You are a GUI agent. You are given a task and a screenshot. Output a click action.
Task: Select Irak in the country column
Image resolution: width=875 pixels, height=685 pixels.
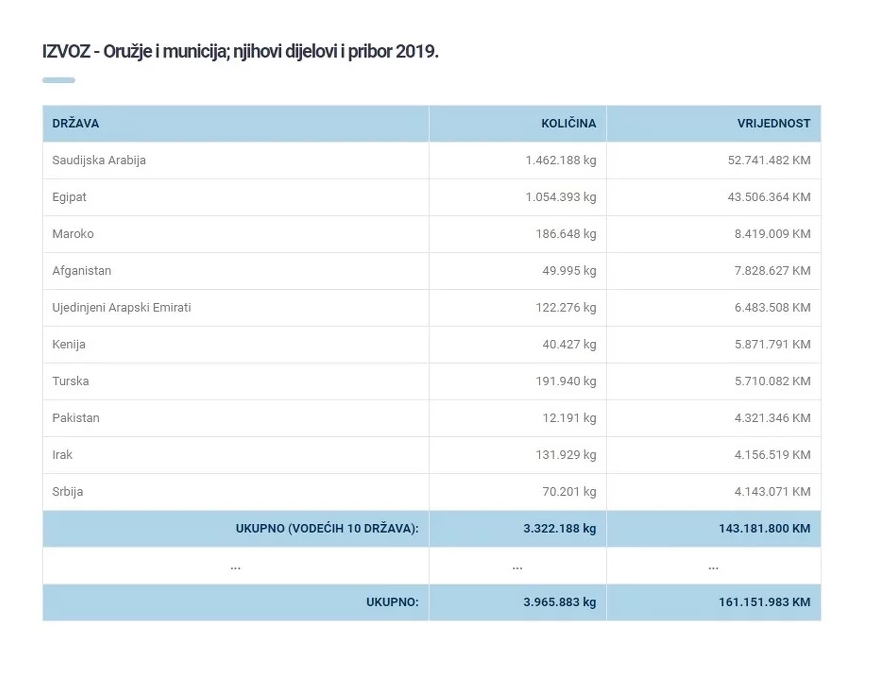[62, 455]
